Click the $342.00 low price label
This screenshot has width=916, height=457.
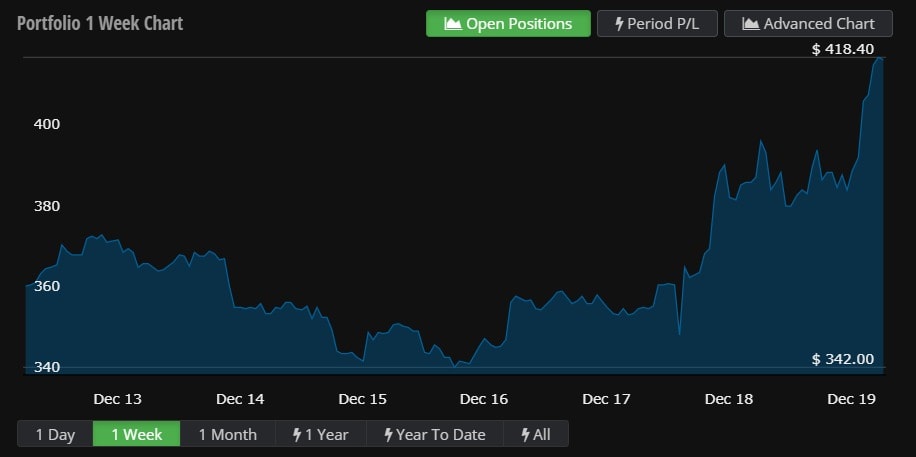pyautogui.click(x=842, y=359)
